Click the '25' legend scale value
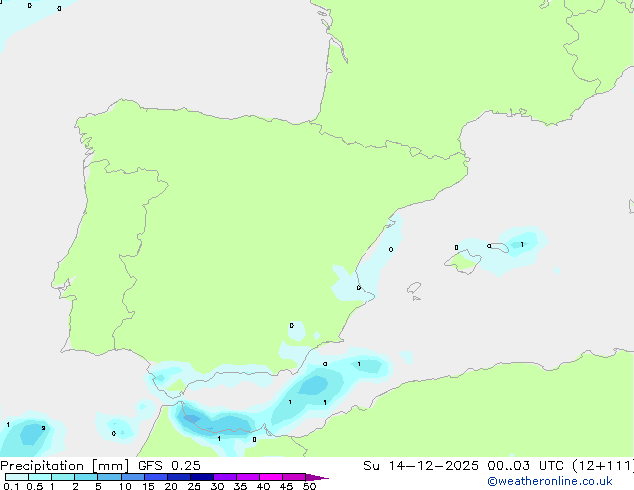 tap(194, 486)
